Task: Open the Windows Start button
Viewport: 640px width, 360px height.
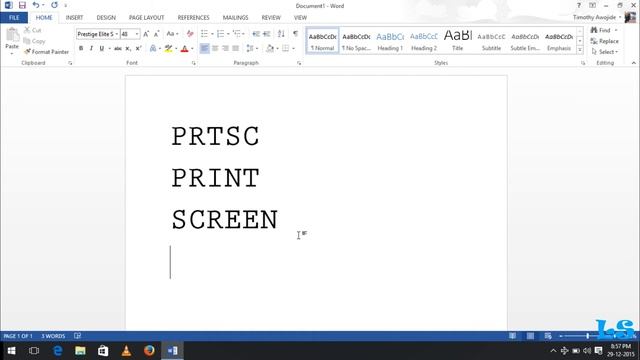Action: (11, 351)
